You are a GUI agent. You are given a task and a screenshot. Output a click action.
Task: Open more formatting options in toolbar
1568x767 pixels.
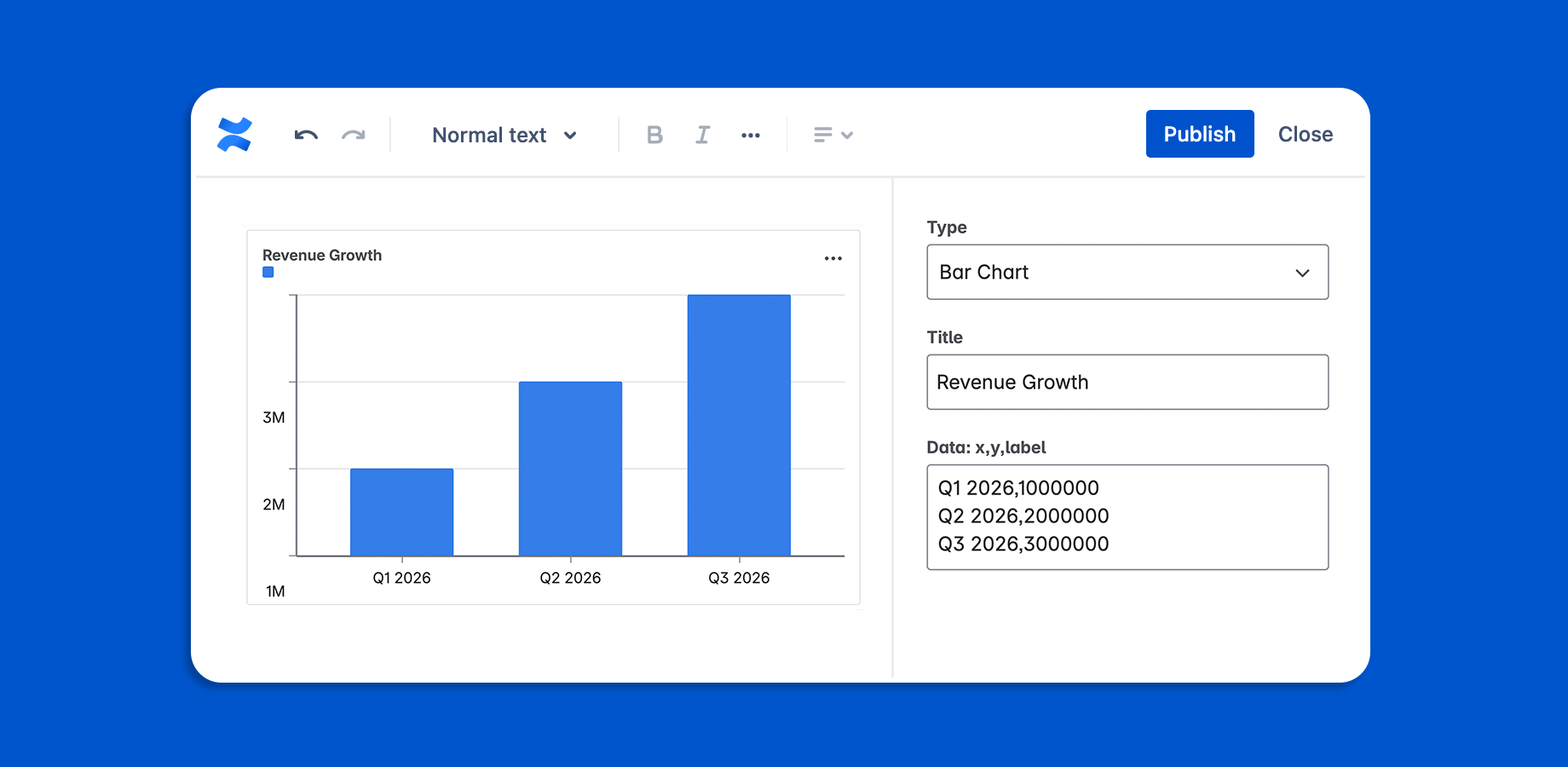tap(751, 136)
